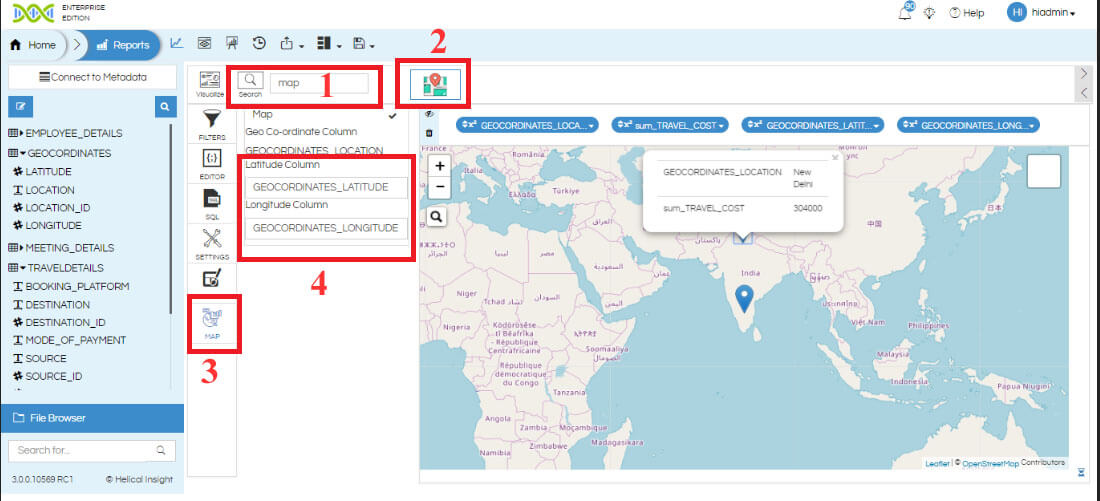
Task: Click the eye preview icon in the top toolbar
Action: pos(204,44)
